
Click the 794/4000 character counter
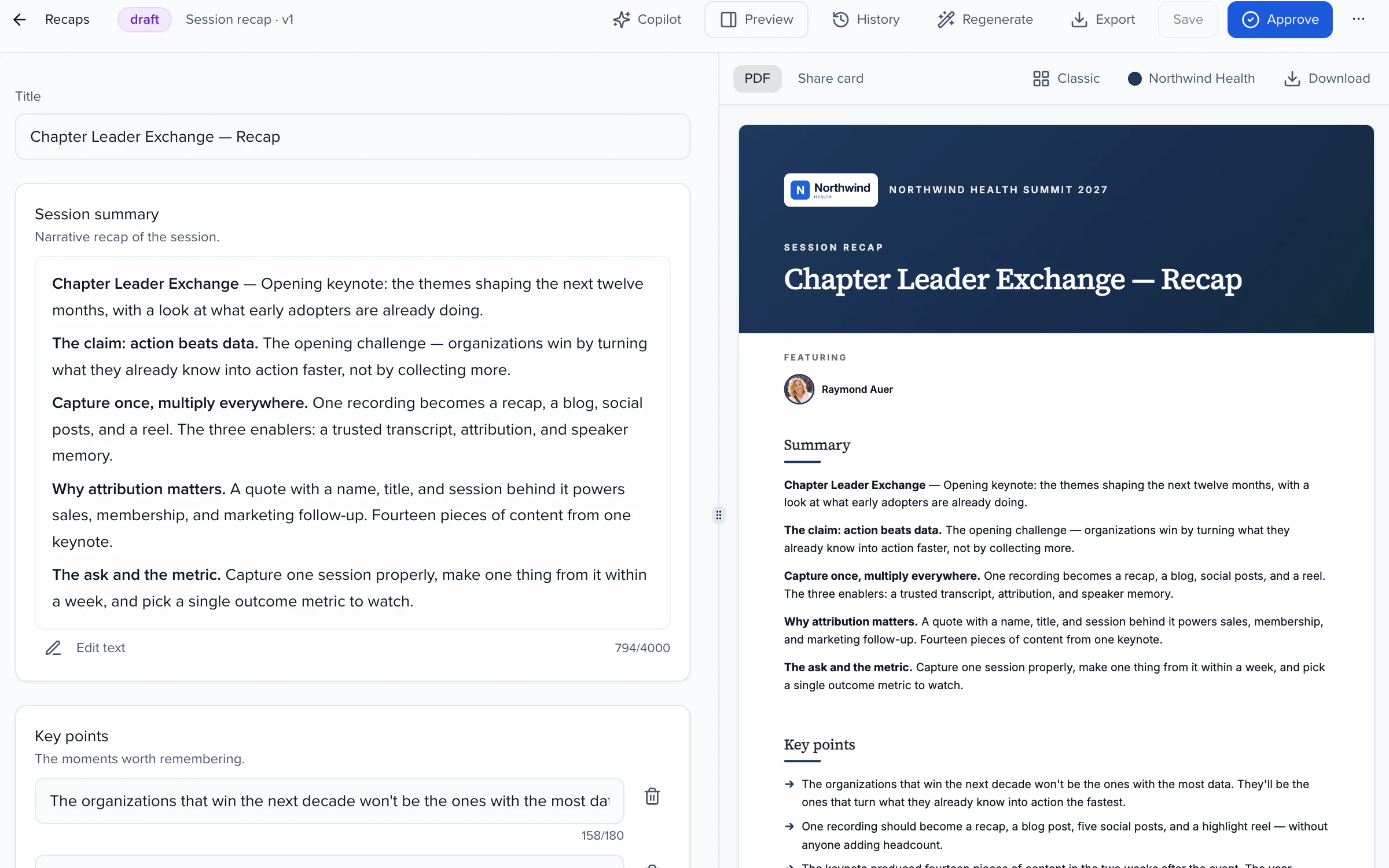click(642, 648)
